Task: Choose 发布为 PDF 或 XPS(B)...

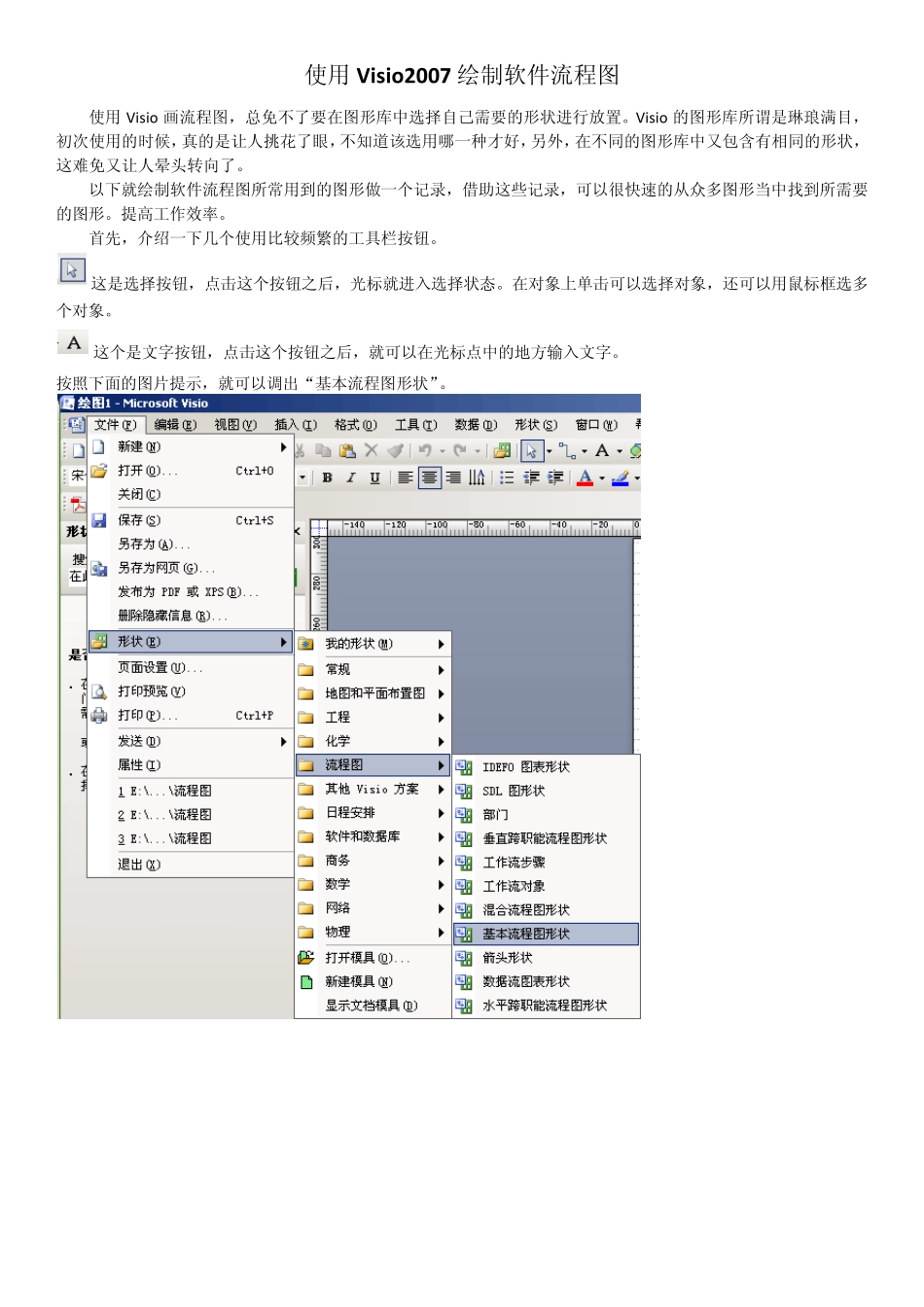Action: tap(191, 591)
